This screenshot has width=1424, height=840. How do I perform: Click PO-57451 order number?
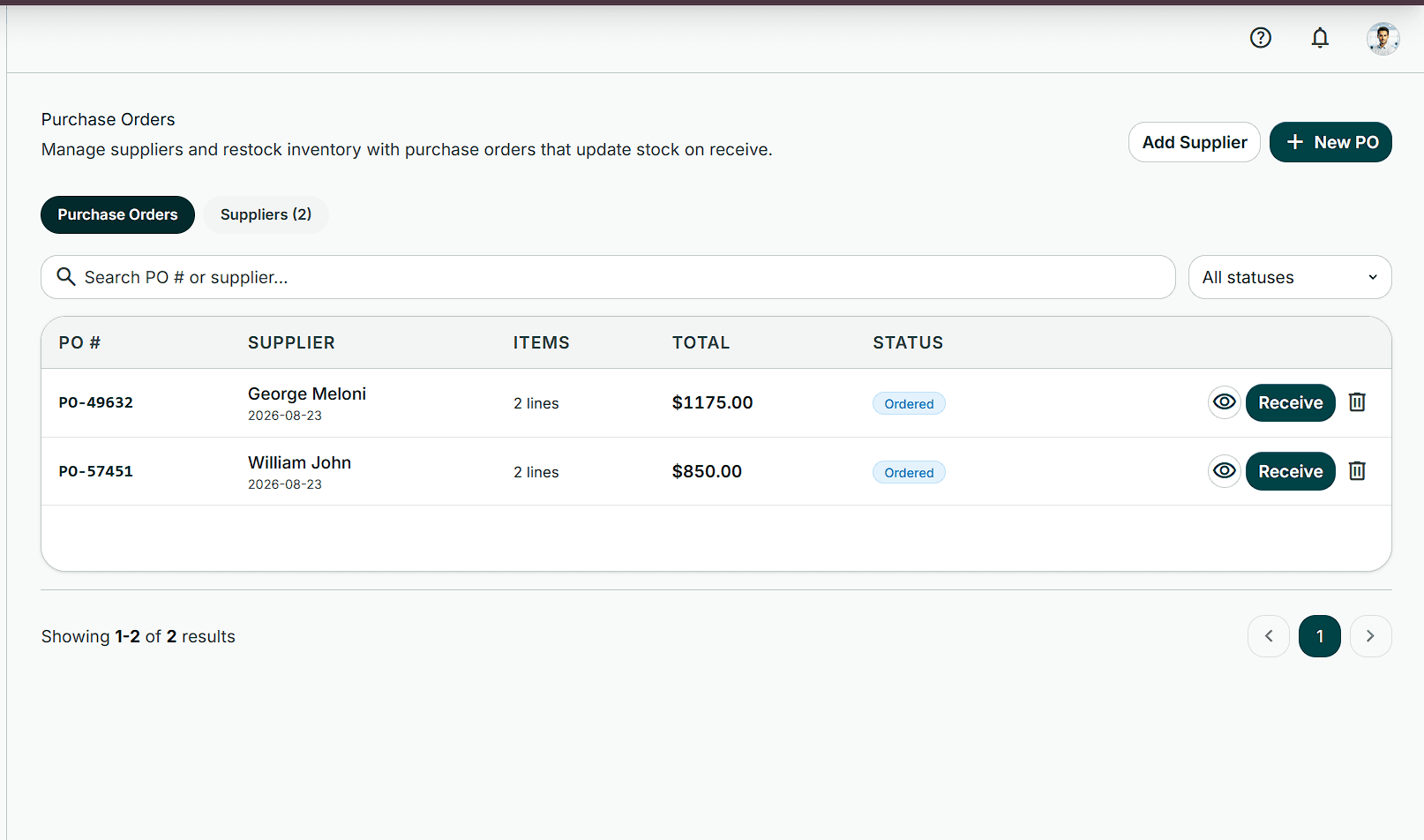[96, 471]
